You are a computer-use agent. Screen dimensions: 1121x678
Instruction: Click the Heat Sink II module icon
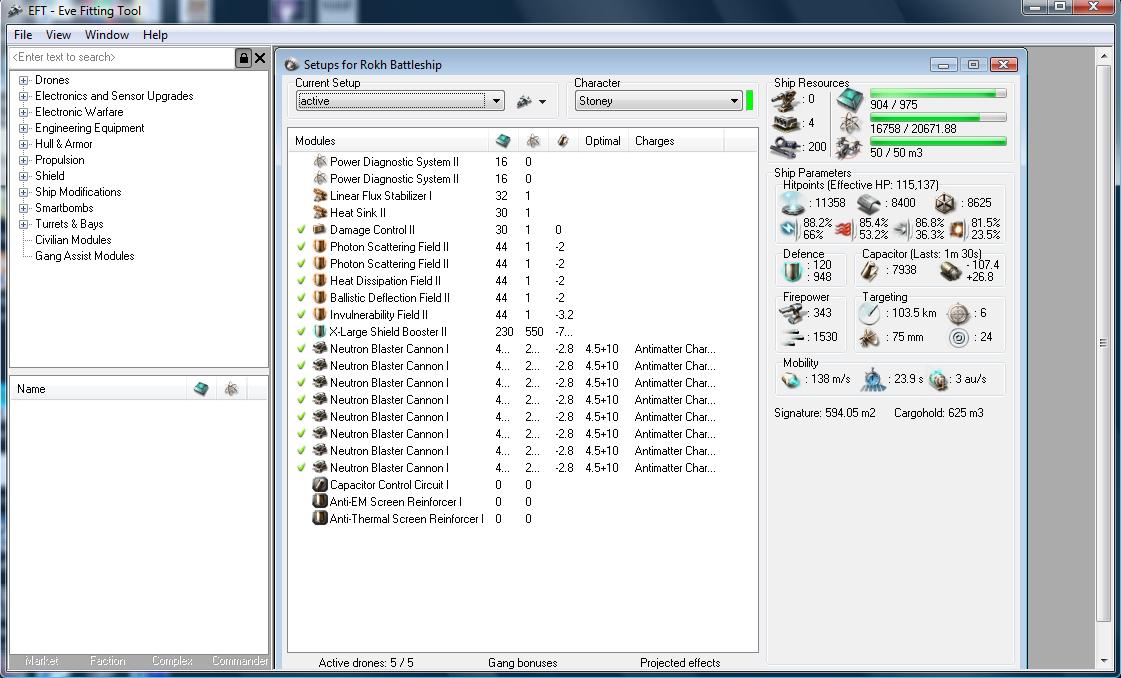pos(320,212)
